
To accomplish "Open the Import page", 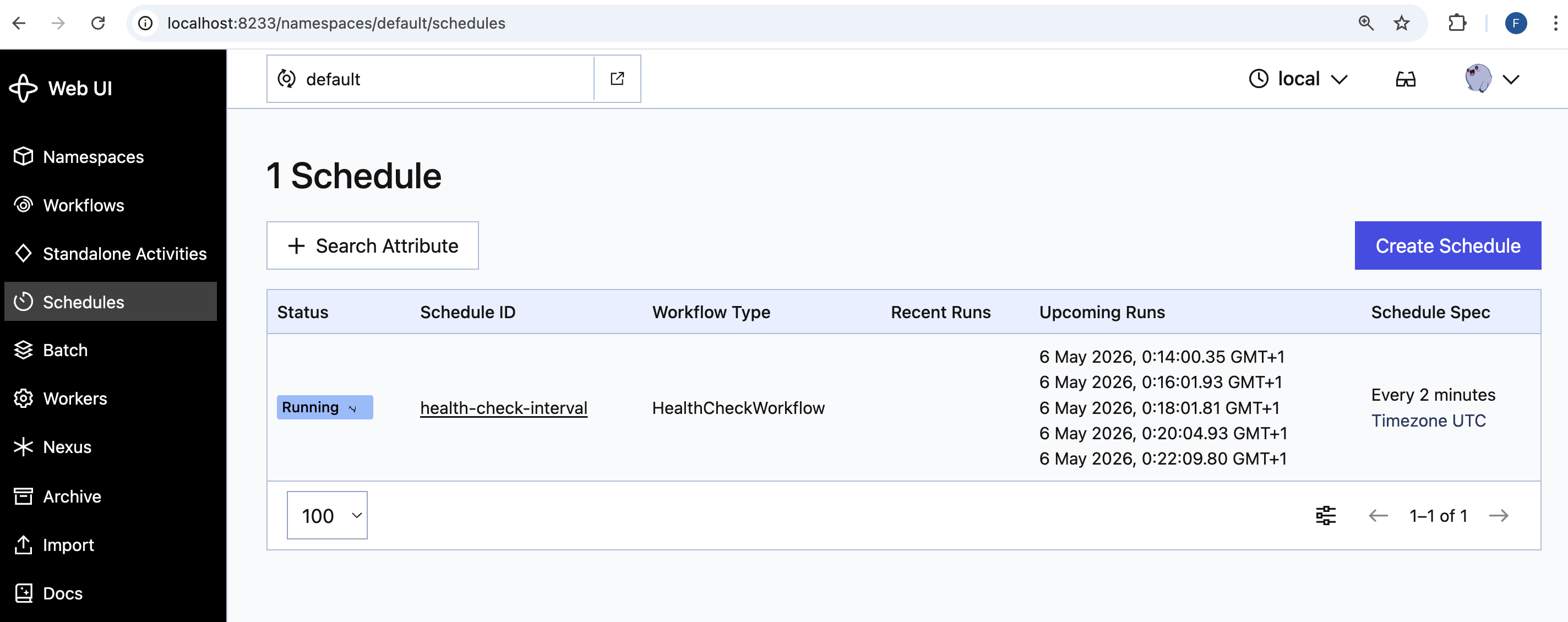I will click(x=110, y=545).
